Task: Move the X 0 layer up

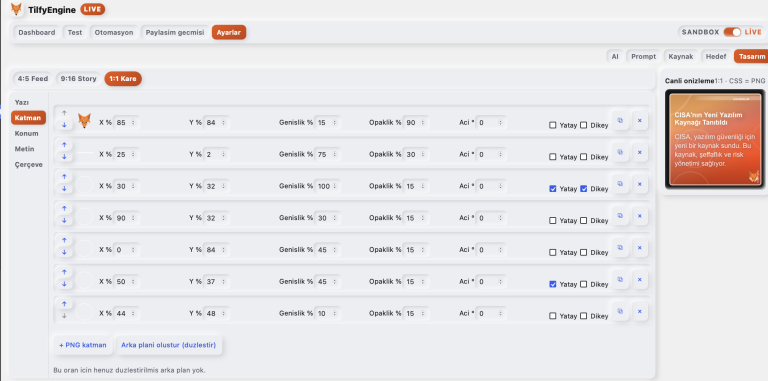Action: 64,240
